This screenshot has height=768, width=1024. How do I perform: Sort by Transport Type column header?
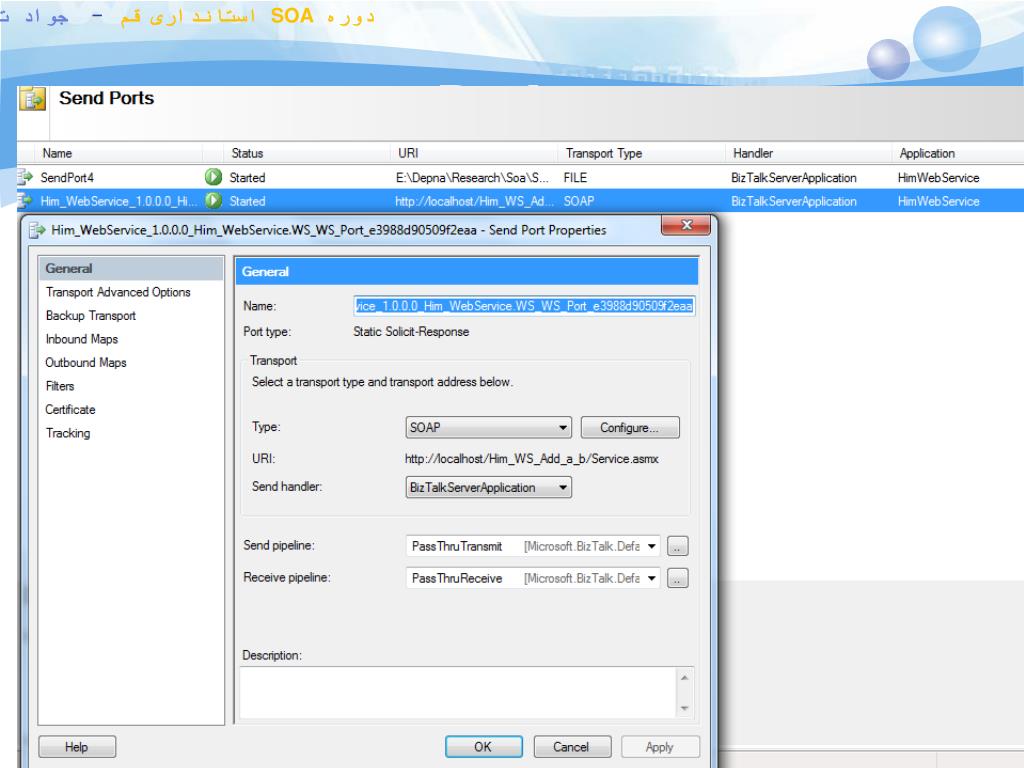click(642, 153)
